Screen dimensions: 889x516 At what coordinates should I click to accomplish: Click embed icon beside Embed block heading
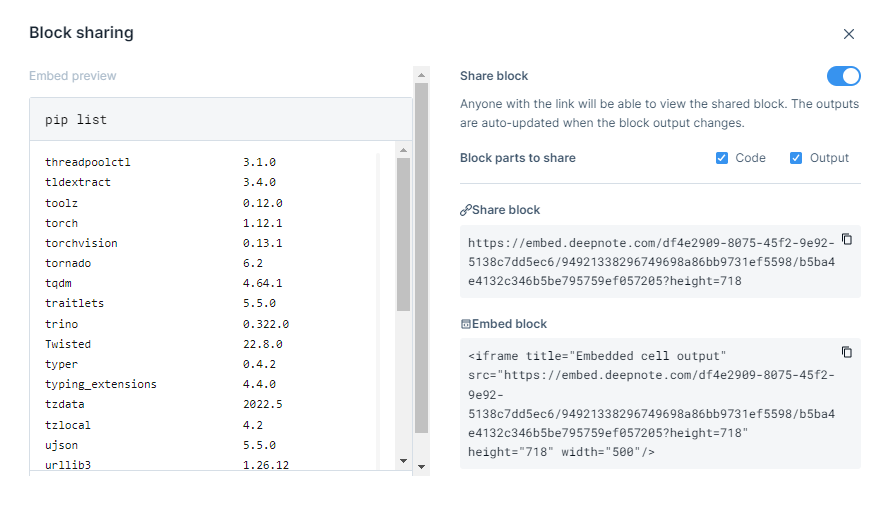point(466,324)
